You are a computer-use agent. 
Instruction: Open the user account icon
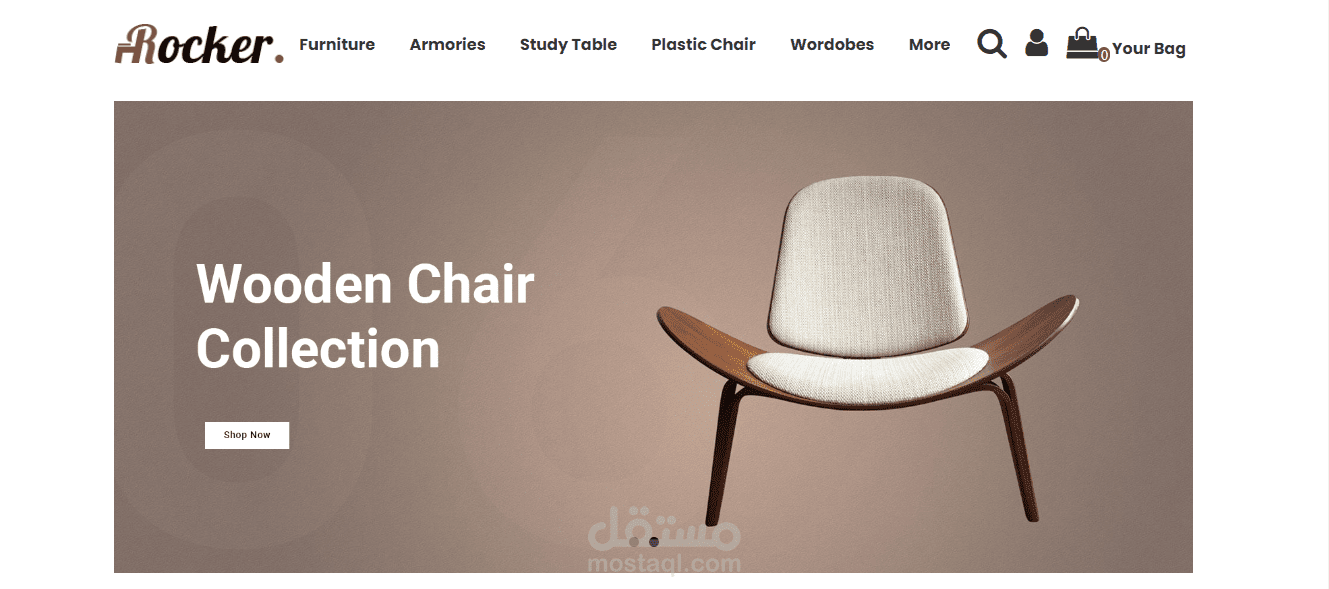(1037, 43)
